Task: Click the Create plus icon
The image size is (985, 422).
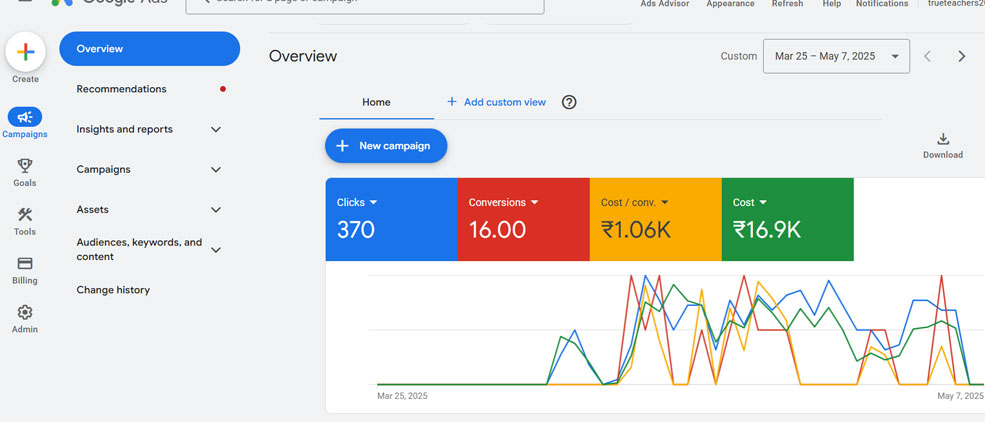Action: point(26,52)
